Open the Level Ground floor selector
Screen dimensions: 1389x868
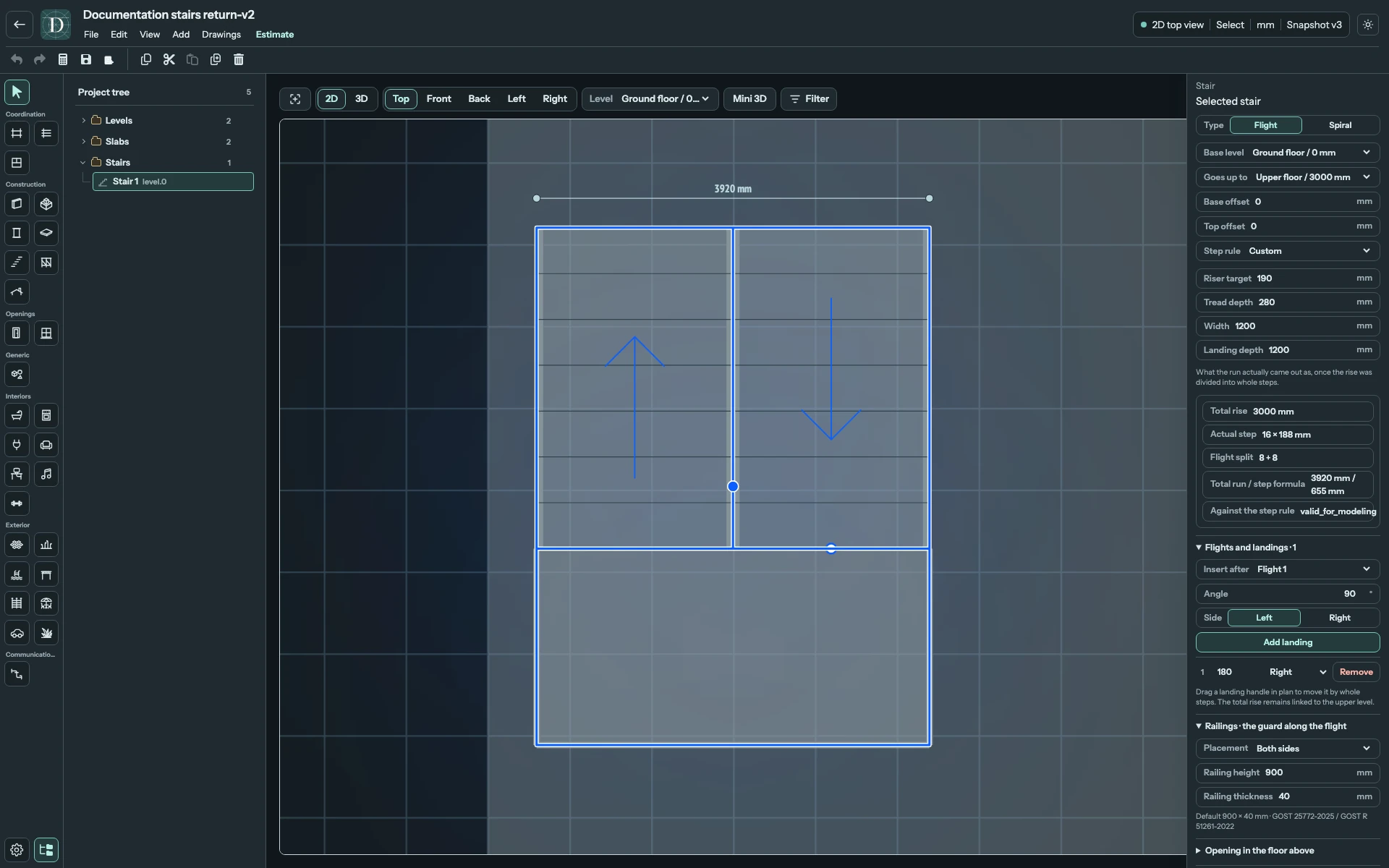pyautogui.click(x=650, y=99)
